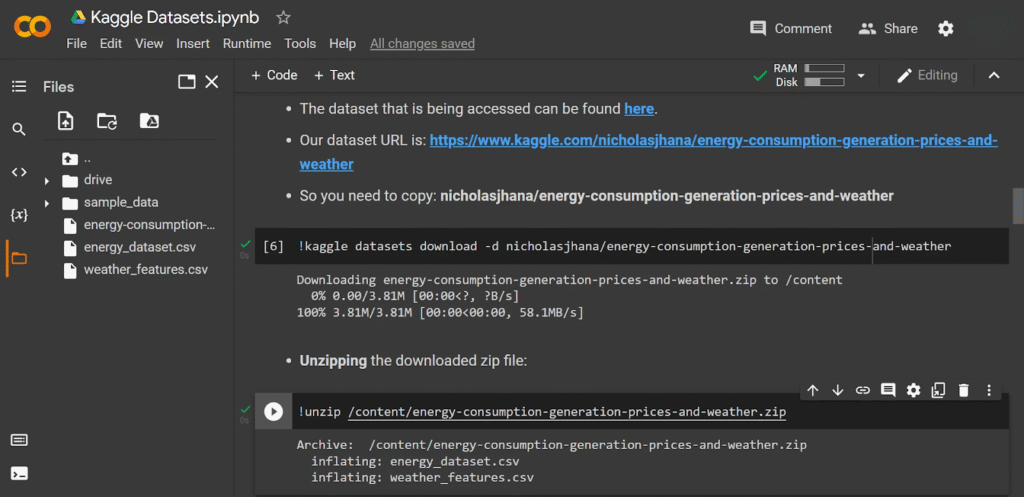Image resolution: width=1024 pixels, height=497 pixels.
Task: Click into the kaggle datasets download cell
Action: [624, 246]
